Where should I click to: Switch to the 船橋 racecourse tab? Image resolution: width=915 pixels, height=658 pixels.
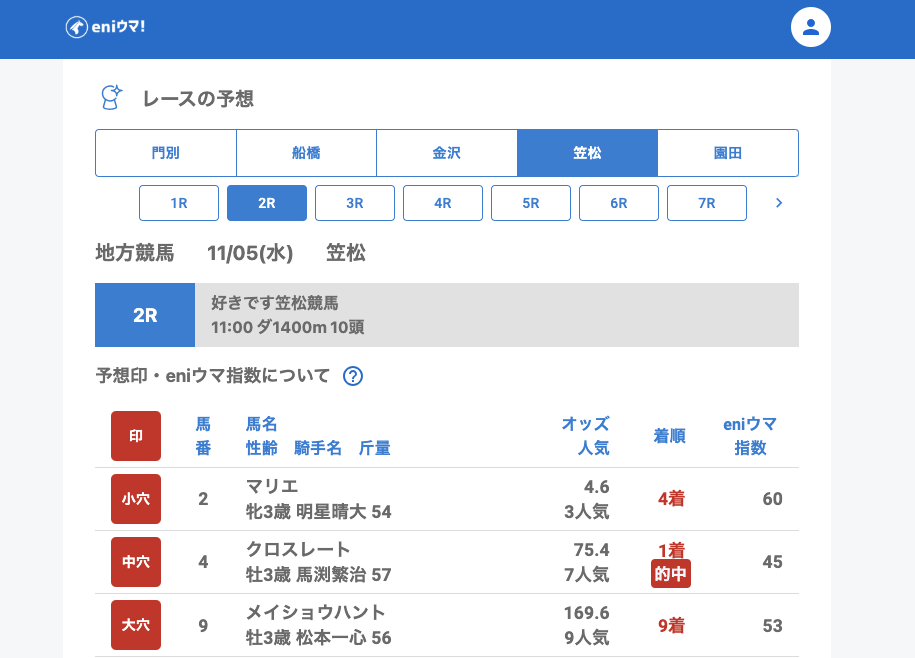click(306, 153)
